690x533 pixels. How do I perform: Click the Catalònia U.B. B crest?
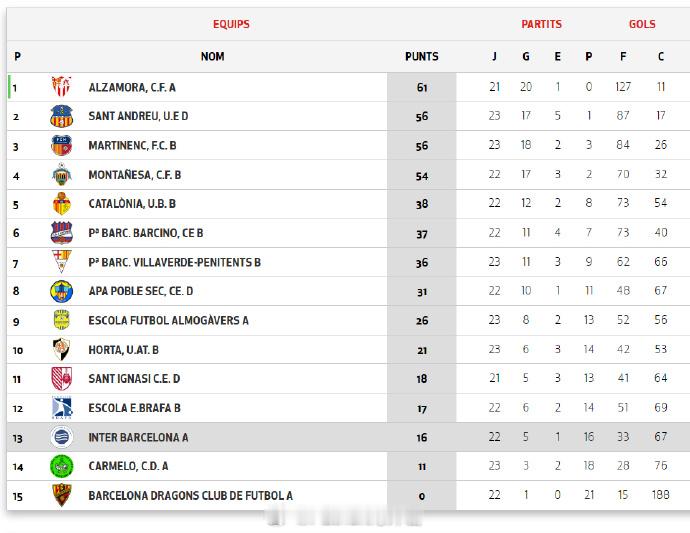pyautogui.click(x=61, y=204)
